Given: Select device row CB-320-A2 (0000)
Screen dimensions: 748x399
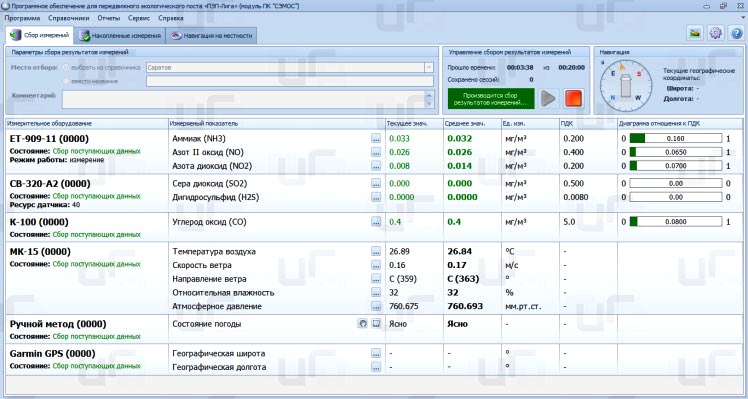Looking at the screenshot, I should coord(50,184).
